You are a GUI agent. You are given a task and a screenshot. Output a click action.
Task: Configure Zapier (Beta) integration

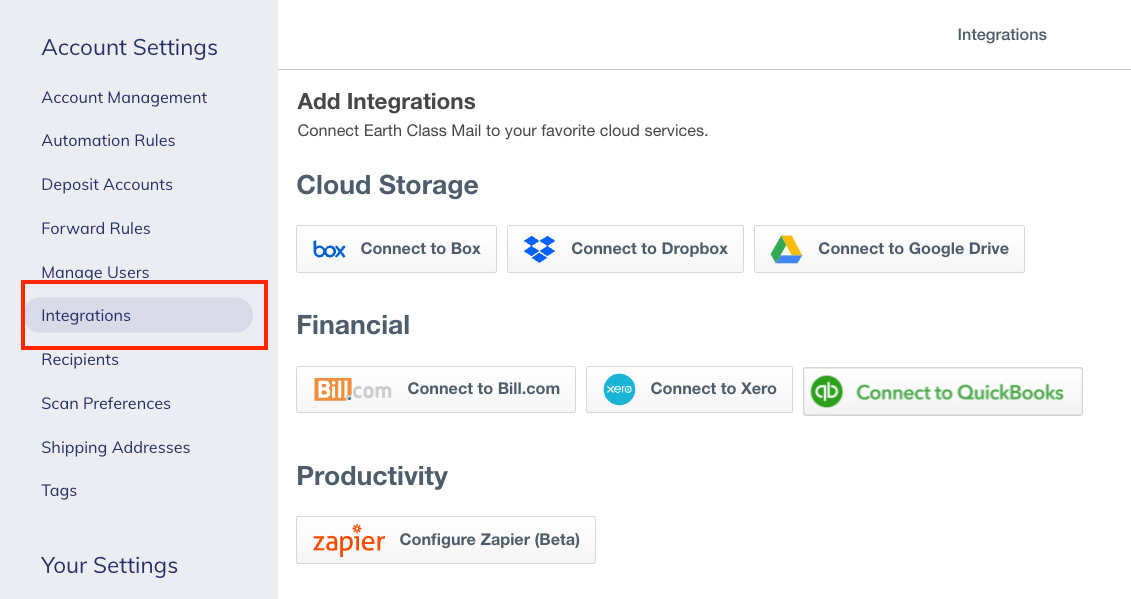click(x=446, y=540)
